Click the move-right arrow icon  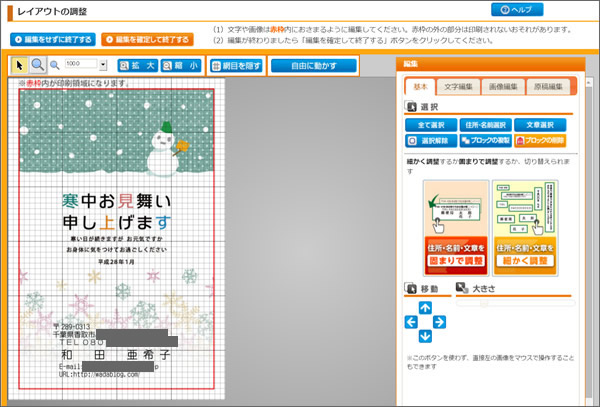(x=439, y=322)
